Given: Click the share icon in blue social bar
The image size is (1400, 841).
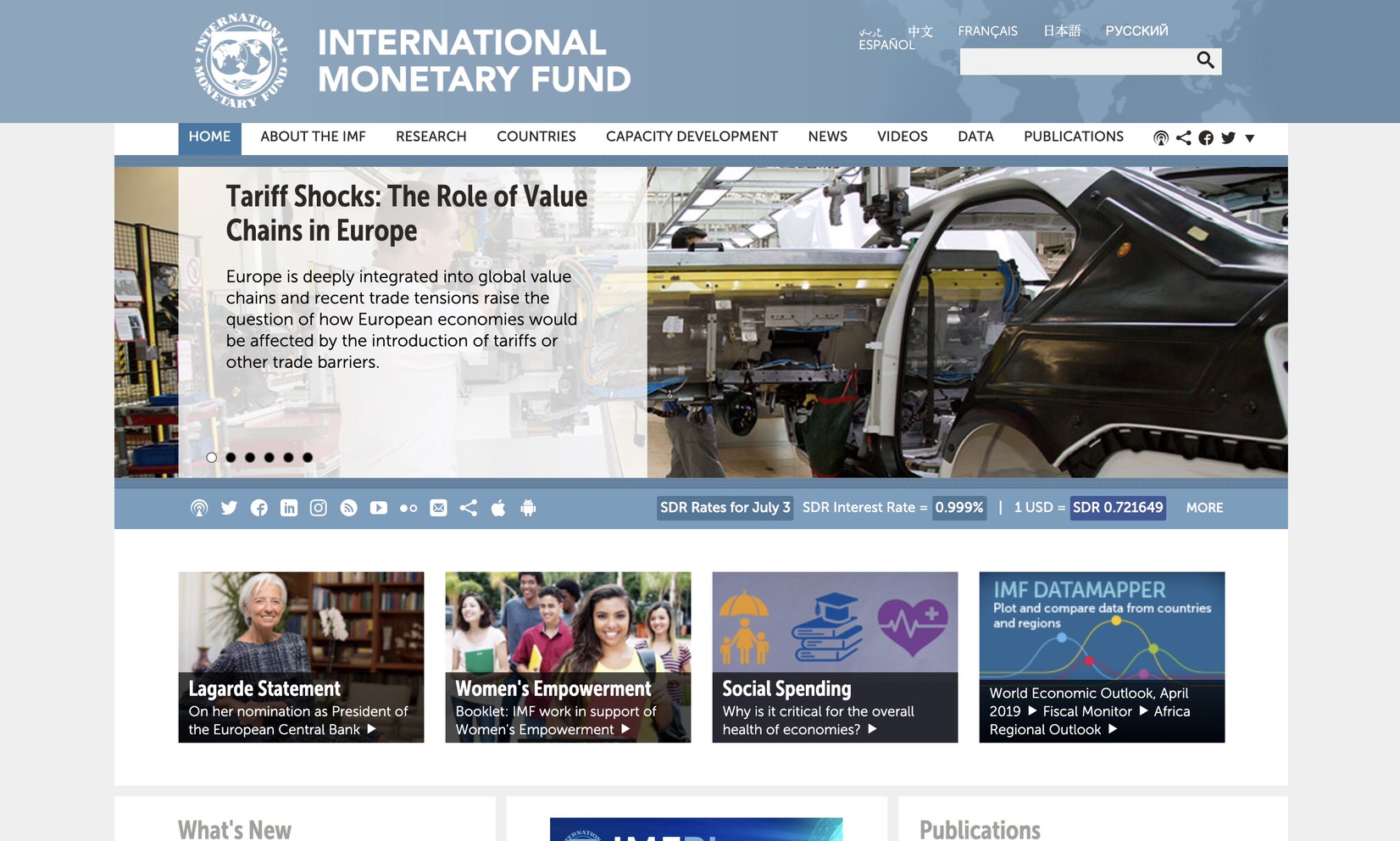Looking at the screenshot, I should pyautogui.click(x=469, y=508).
